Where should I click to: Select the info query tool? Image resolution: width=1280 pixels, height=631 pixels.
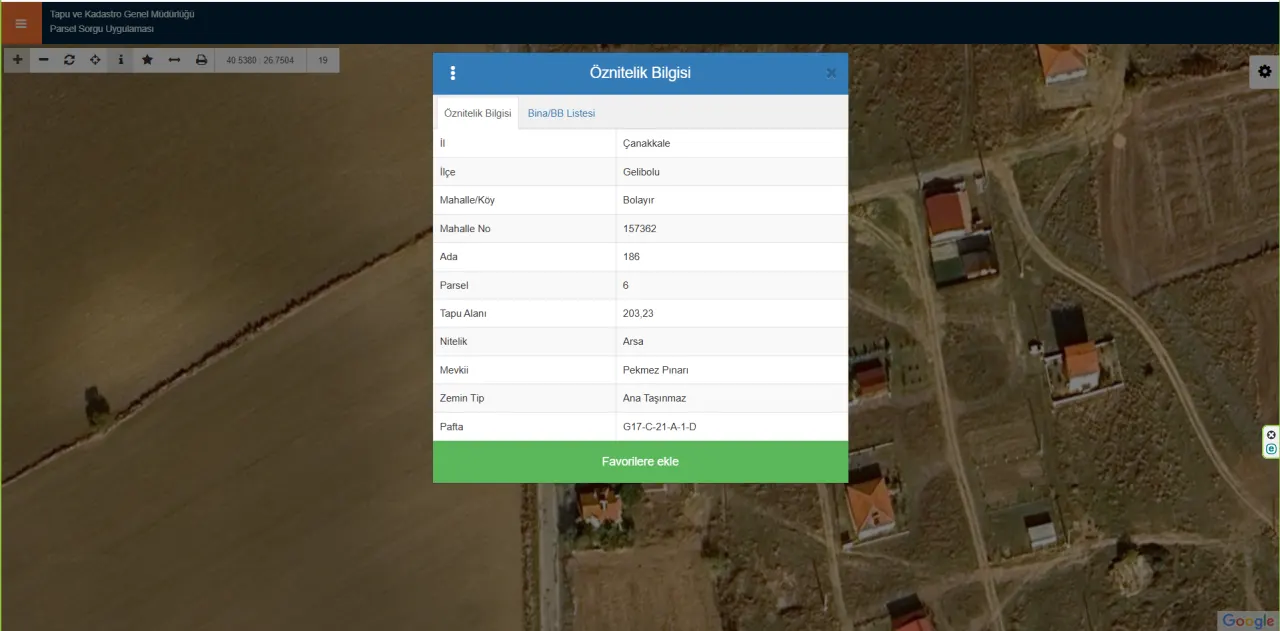[x=121, y=60]
